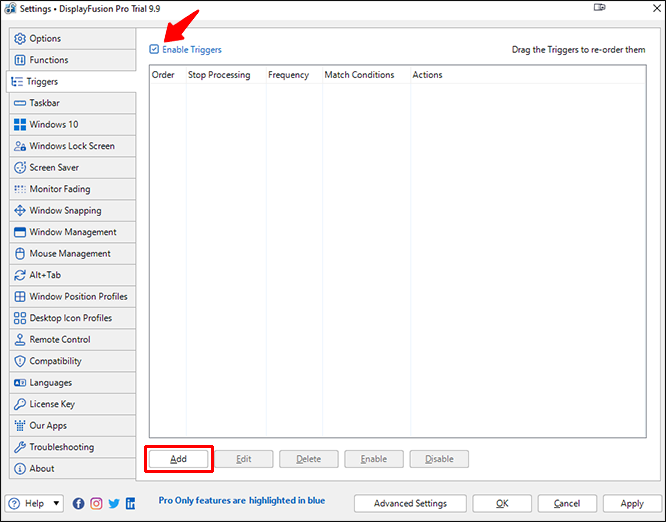Click the Troubleshooting wrench icon
Screen dimensions: 666x522
[x=20, y=447]
